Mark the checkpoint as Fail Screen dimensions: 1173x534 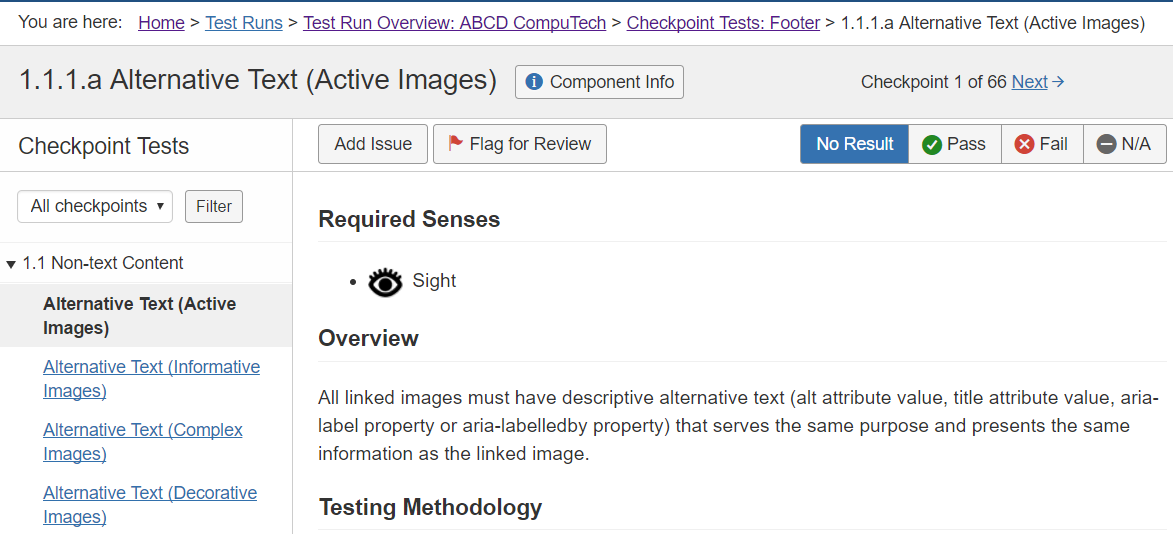[x=1041, y=144]
